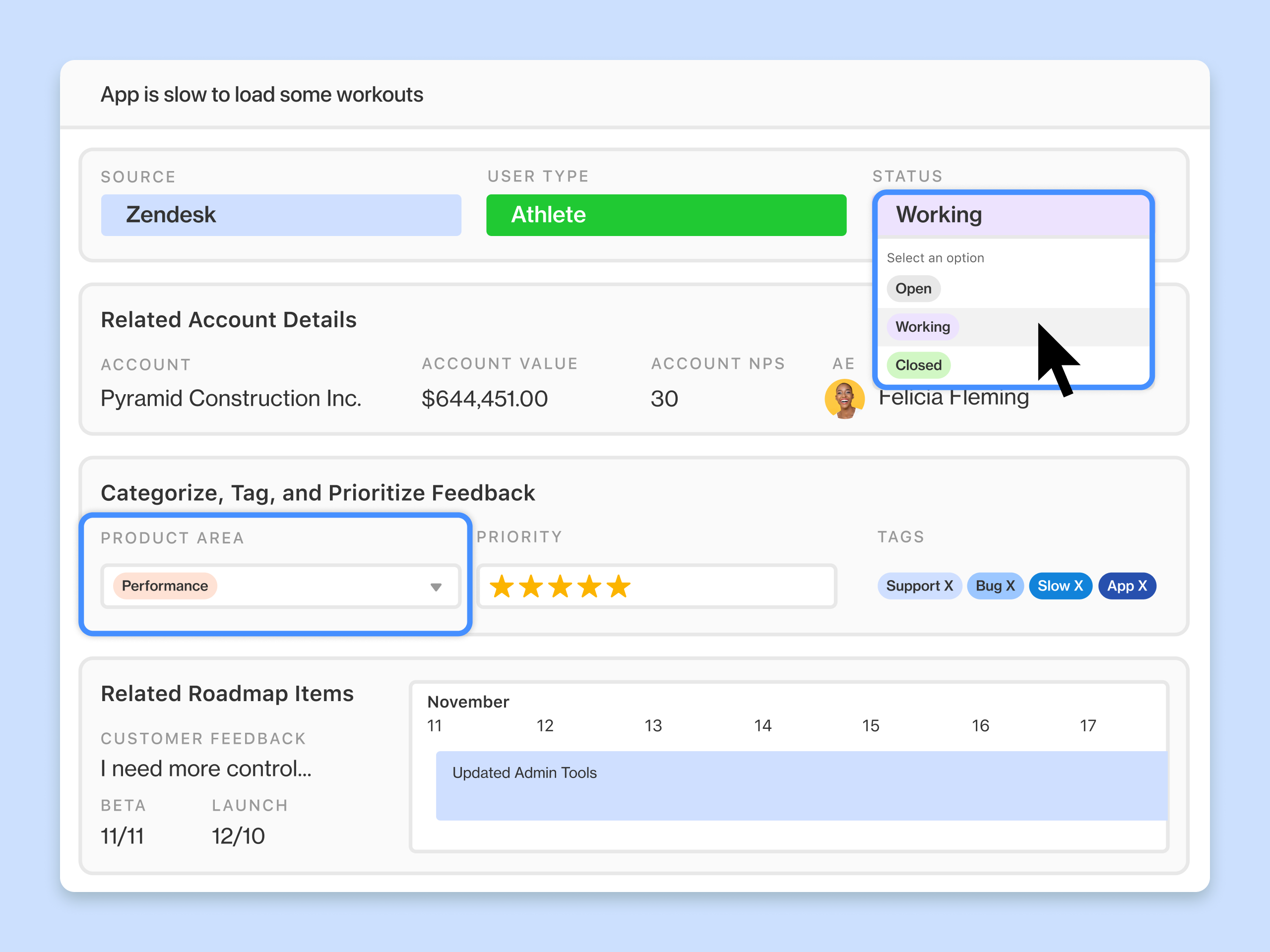1270x952 pixels.
Task: Set priority with the third star
Action: 560,587
